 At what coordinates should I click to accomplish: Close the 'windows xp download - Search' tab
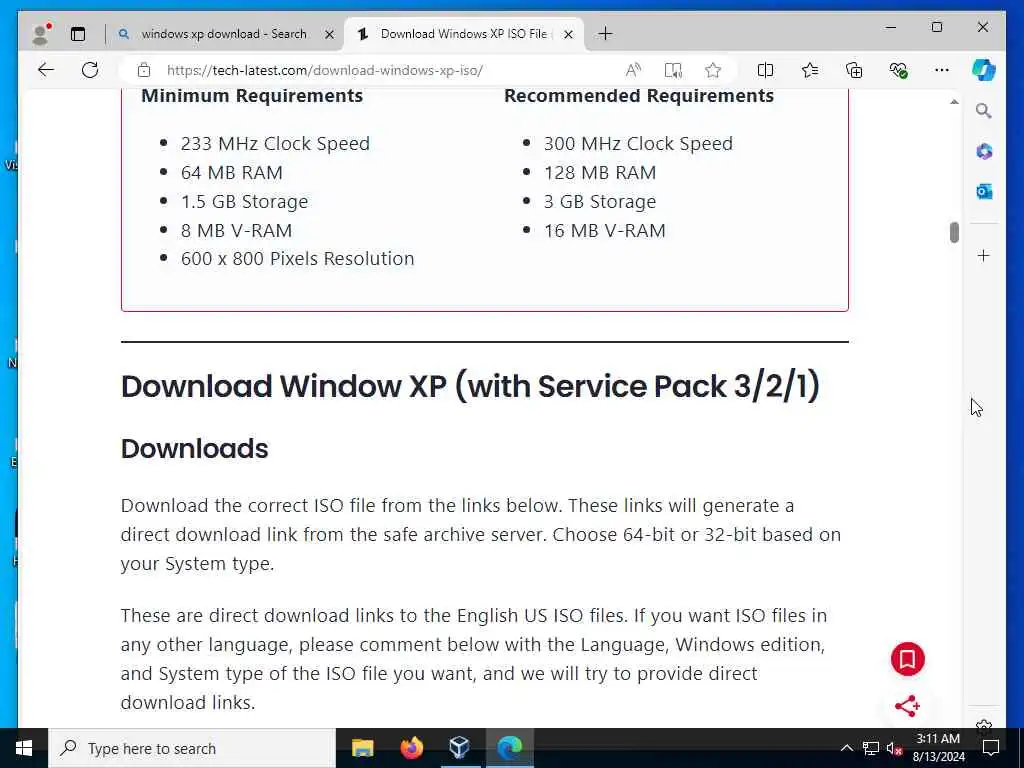tap(330, 35)
